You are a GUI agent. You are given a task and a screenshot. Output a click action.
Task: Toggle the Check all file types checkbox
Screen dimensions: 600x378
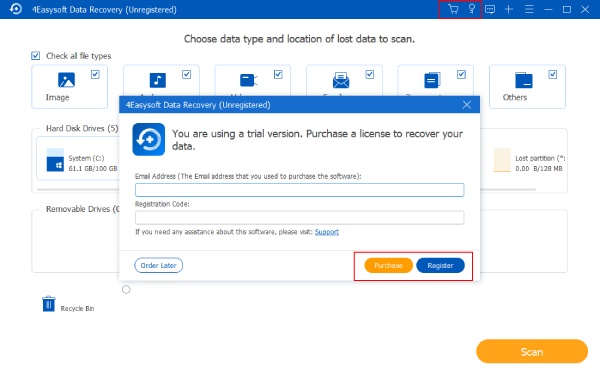36,56
